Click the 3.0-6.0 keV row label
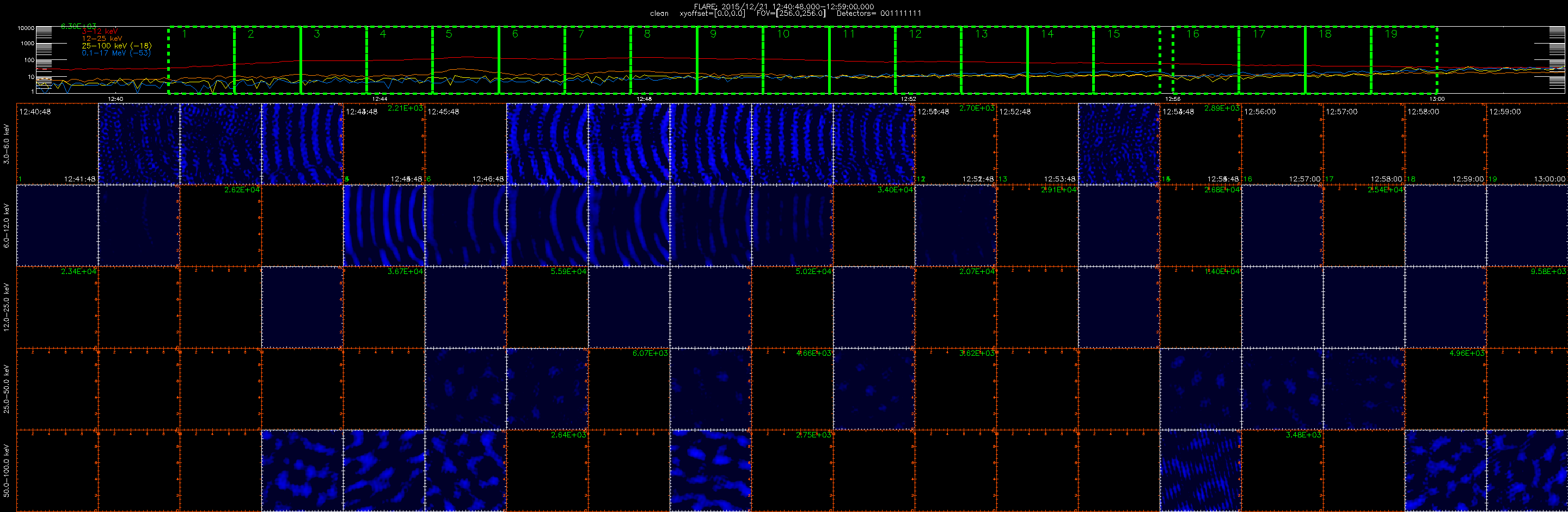This screenshot has width=1568, height=512. (7, 144)
